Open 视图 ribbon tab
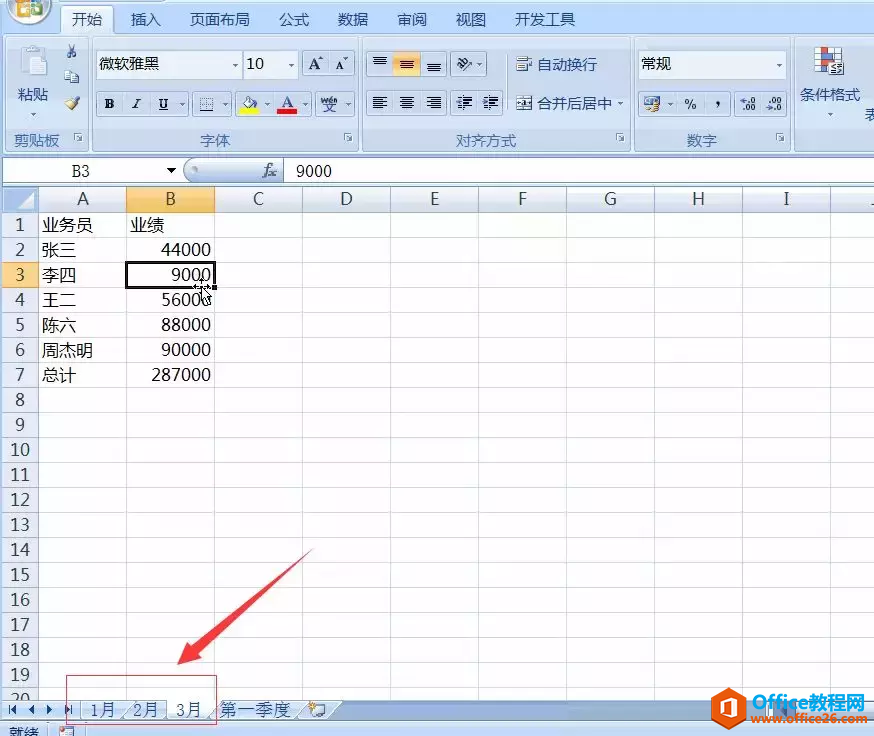This screenshot has height=736, width=874. 471,20
